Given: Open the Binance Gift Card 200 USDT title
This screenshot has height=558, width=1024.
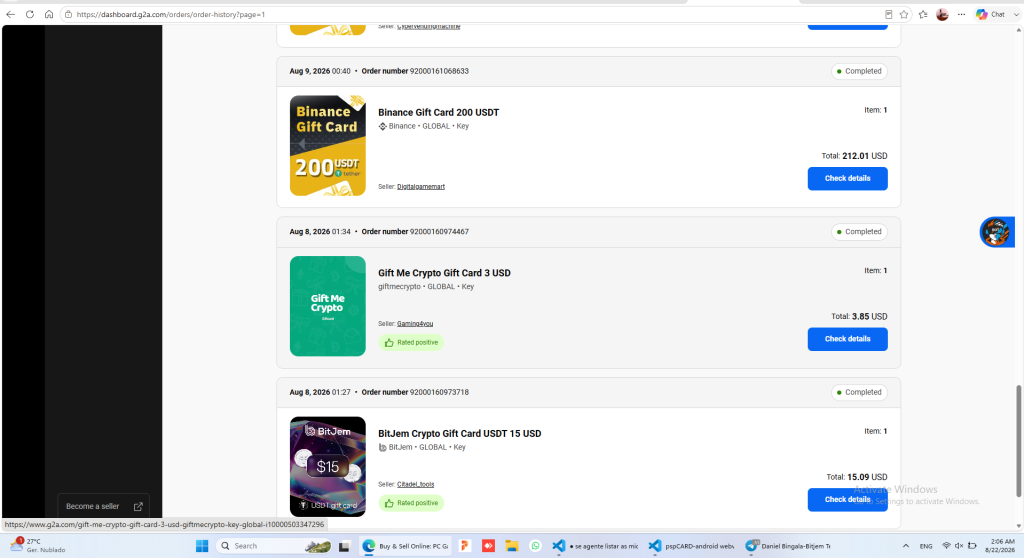Looking at the screenshot, I should 438,112.
